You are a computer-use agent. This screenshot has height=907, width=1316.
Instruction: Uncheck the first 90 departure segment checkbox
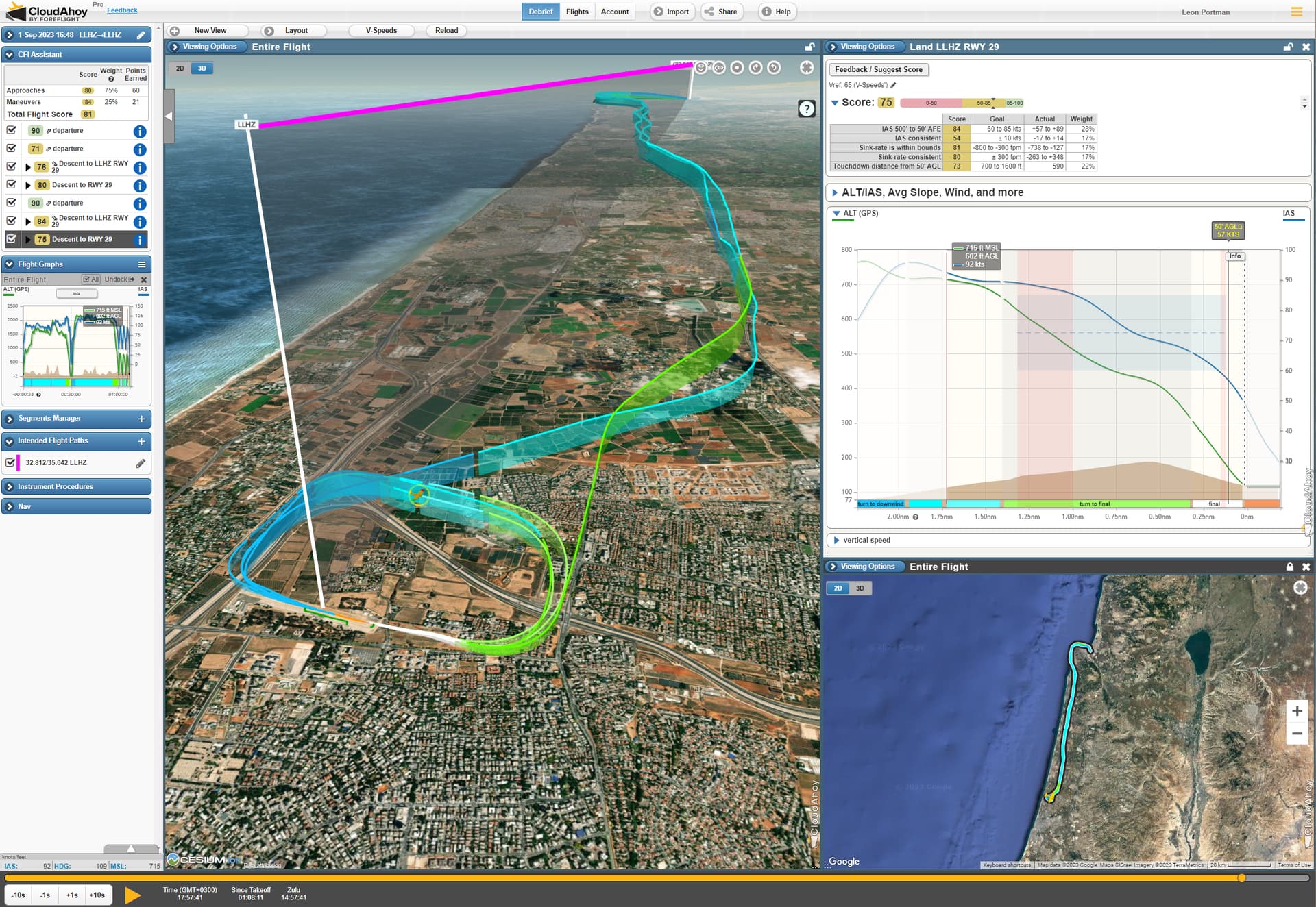(x=11, y=130)
